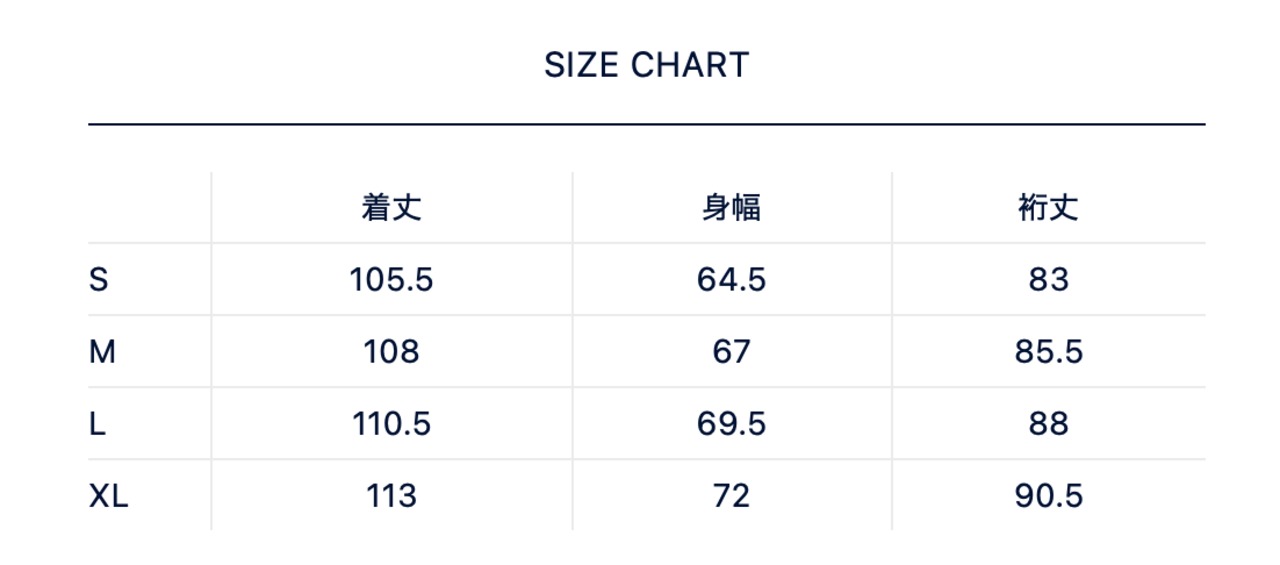
Task: Click the 110.5 cell in the table
Action: click(391, 424)
